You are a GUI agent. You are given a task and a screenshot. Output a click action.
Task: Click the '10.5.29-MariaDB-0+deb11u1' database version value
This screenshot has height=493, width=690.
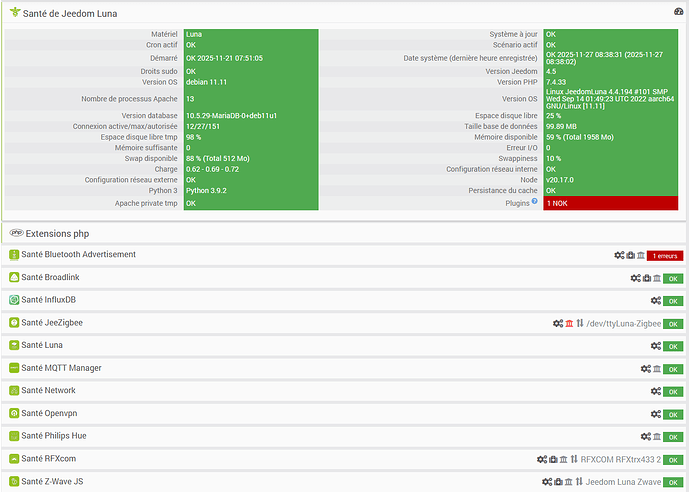coord(231,116)
